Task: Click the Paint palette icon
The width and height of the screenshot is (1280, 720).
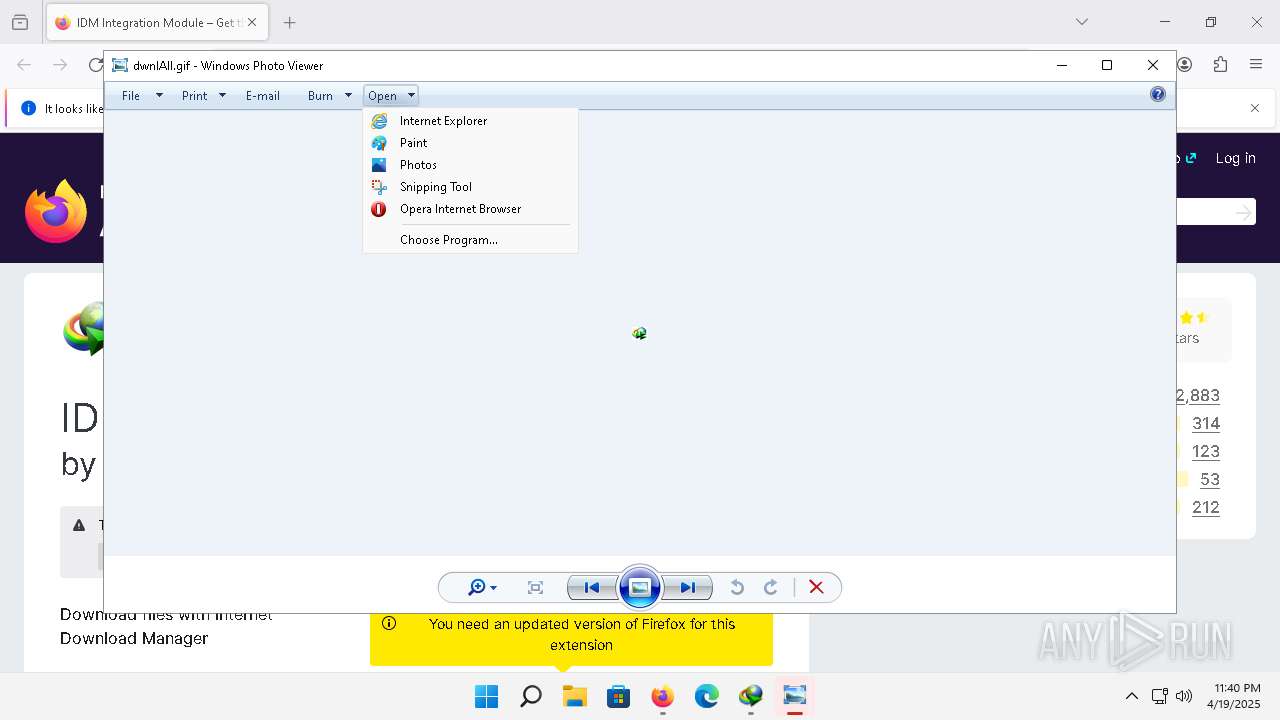Action: 379,143
